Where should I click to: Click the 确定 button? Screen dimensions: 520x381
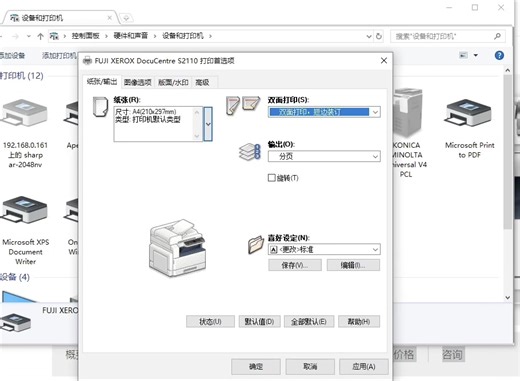coord(256,367)
